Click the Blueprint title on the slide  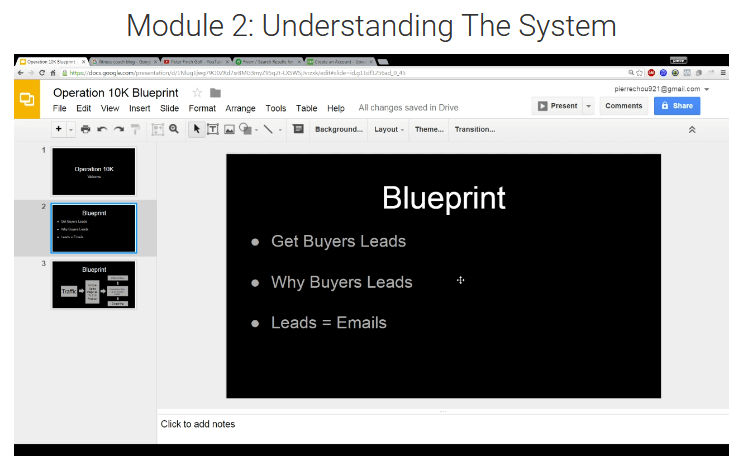click(x=444, y=198)
